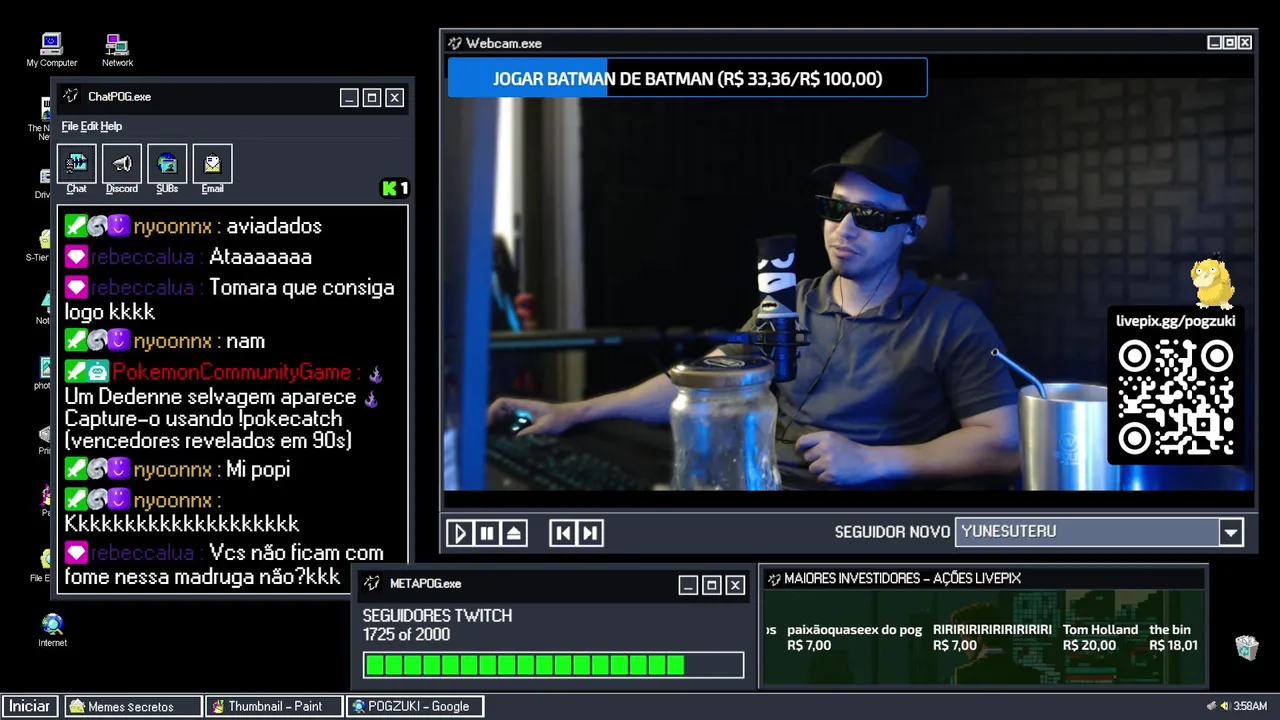Click 'paixãoquaseex do pog' investor entry
The height and width of the screenshot is (720, 1280).
tap(854, 637)
